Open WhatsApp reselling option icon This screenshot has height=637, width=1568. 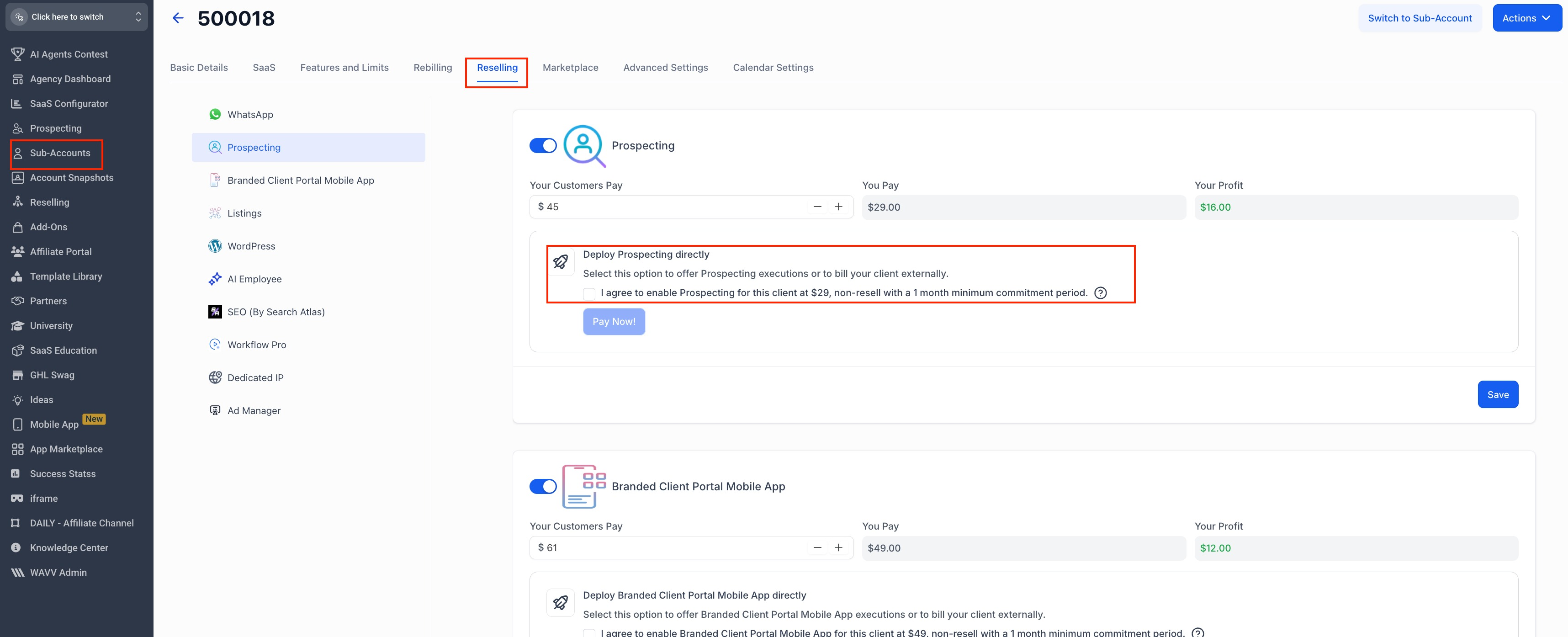tap(215, 115)
